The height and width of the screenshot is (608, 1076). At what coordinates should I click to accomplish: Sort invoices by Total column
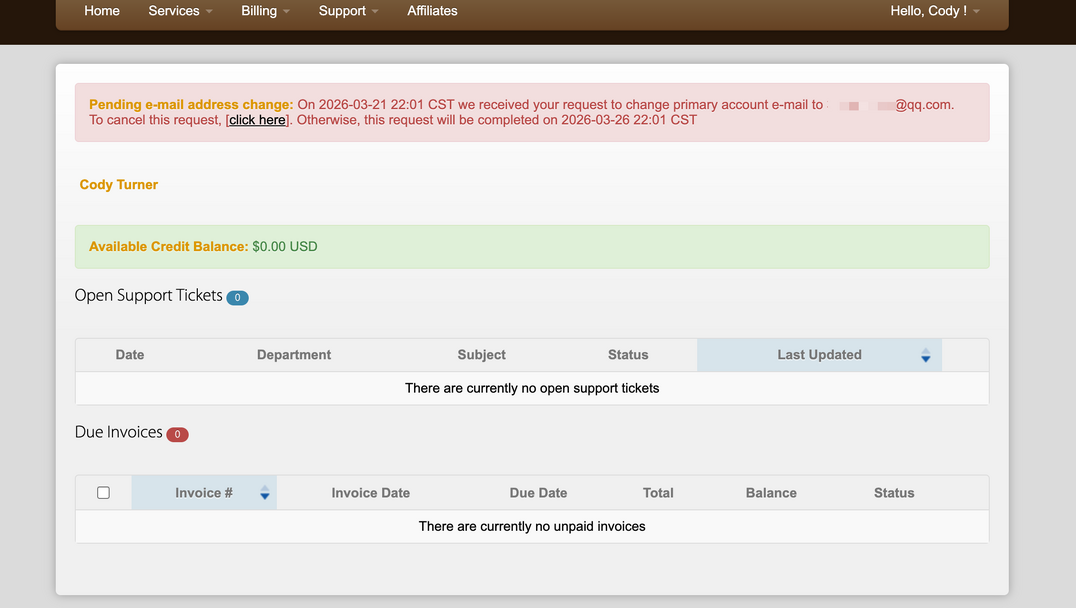pos(658,493)
